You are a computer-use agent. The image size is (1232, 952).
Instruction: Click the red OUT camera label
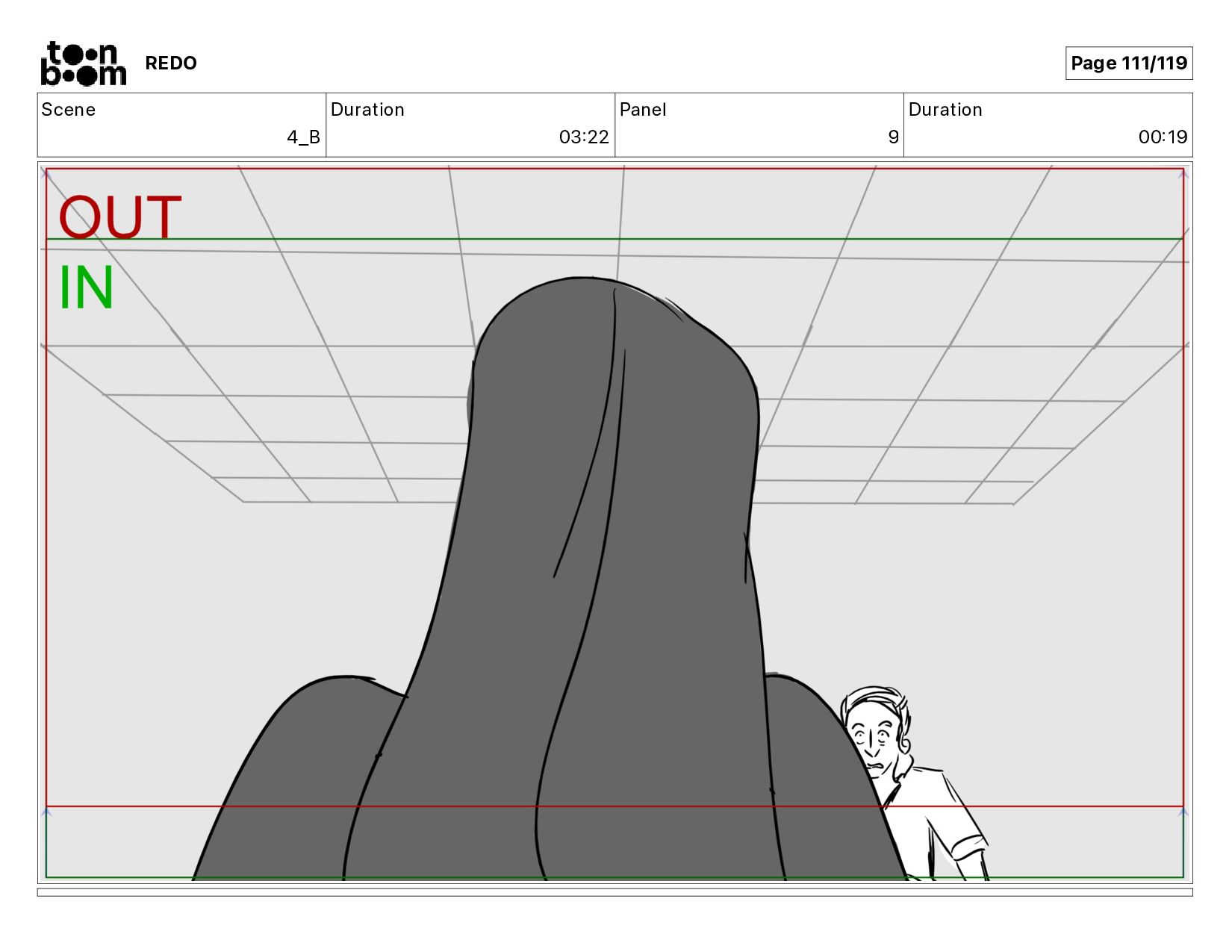[x=120, y=217]
